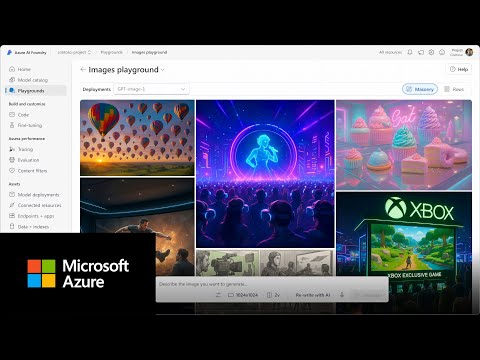Switch to Rows layout view
The height and width of the screenshot is (360, 480).
[454, 89]
